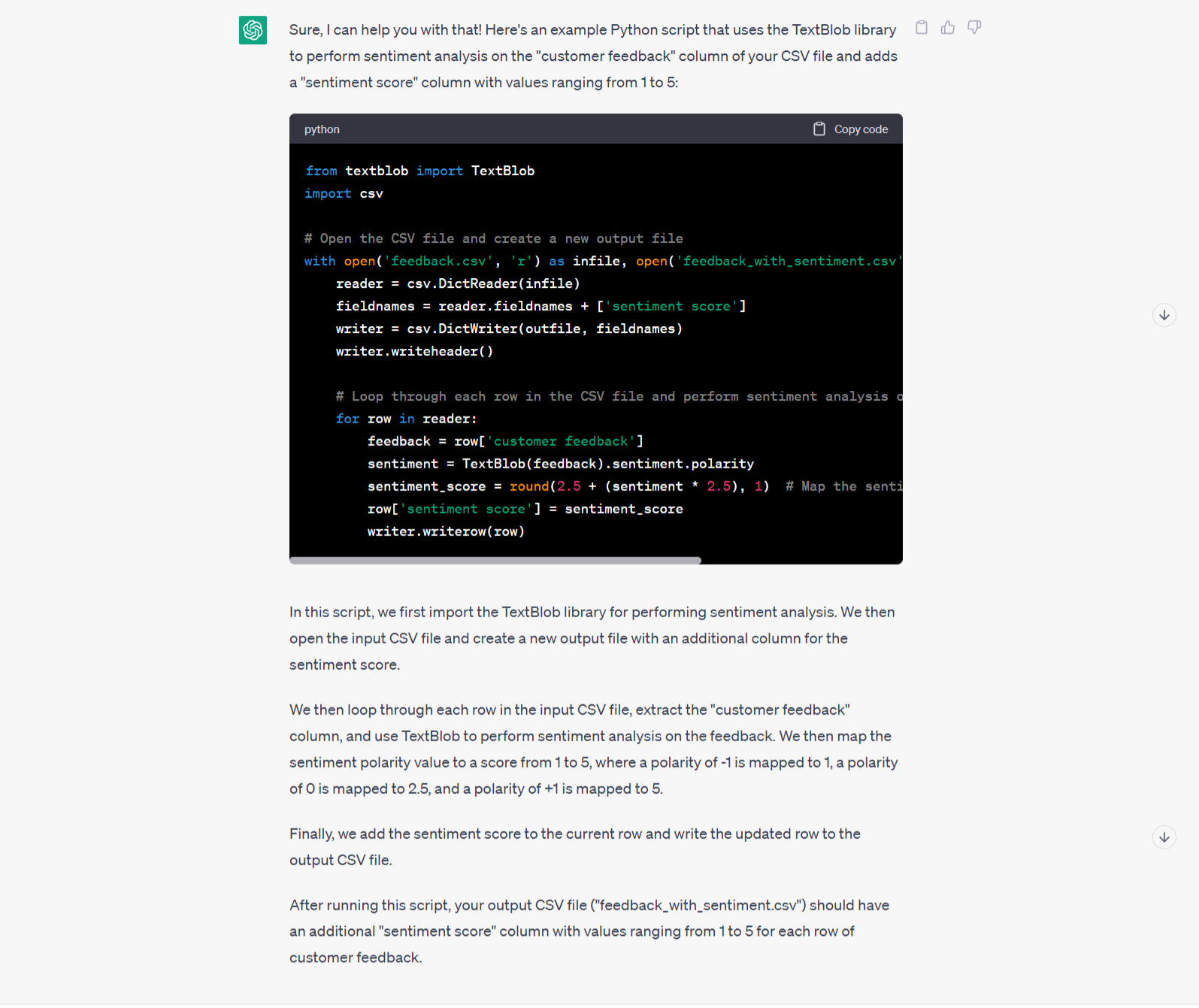This screenshot has height=1008, width=1199.
Task: Click the upper scroll-down arrow button
Action: click(x=1164, y=315)
